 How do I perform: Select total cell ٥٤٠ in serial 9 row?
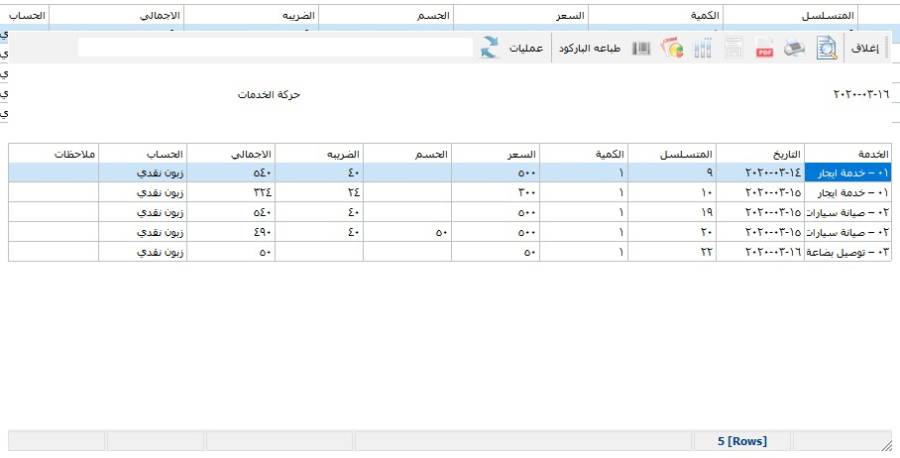(x=231, y=173)
